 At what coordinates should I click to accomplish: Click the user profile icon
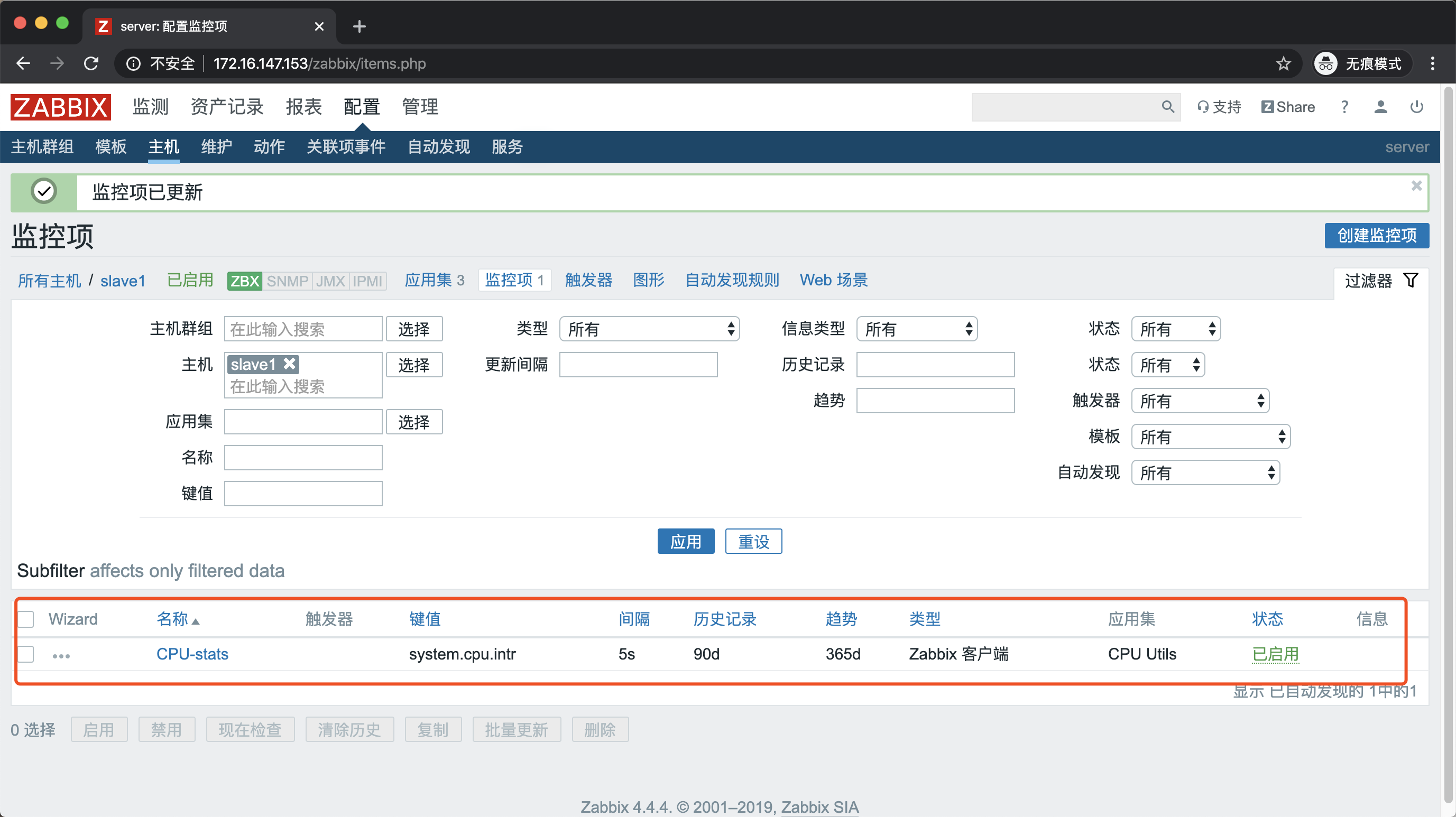coord(1380,107)
